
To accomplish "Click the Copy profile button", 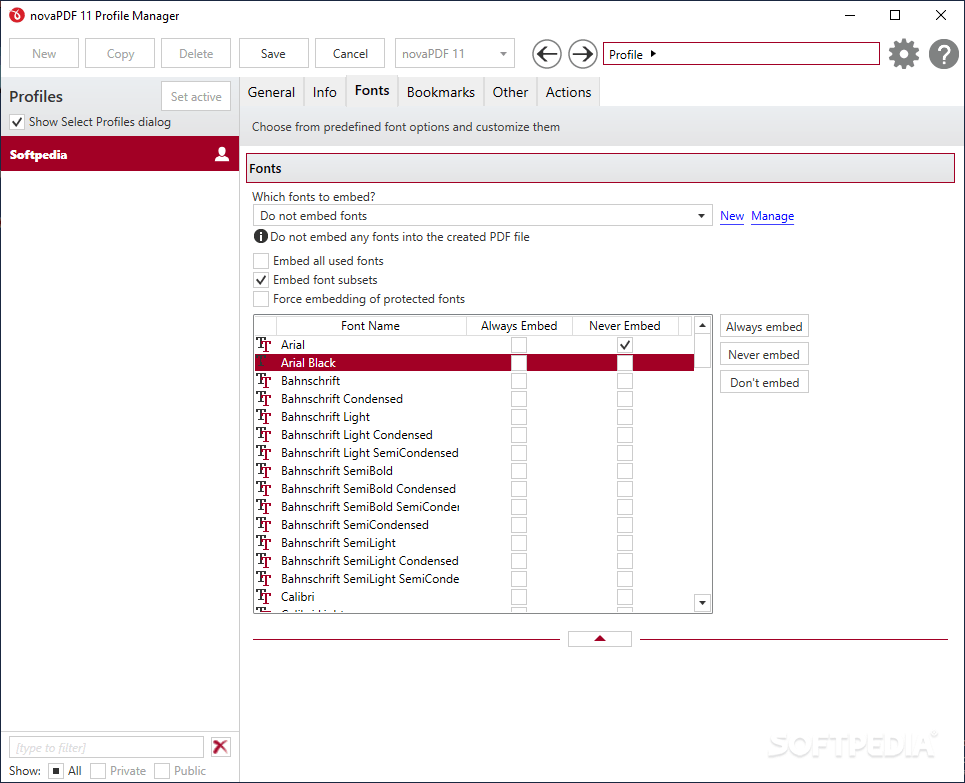I will [120, 54].
